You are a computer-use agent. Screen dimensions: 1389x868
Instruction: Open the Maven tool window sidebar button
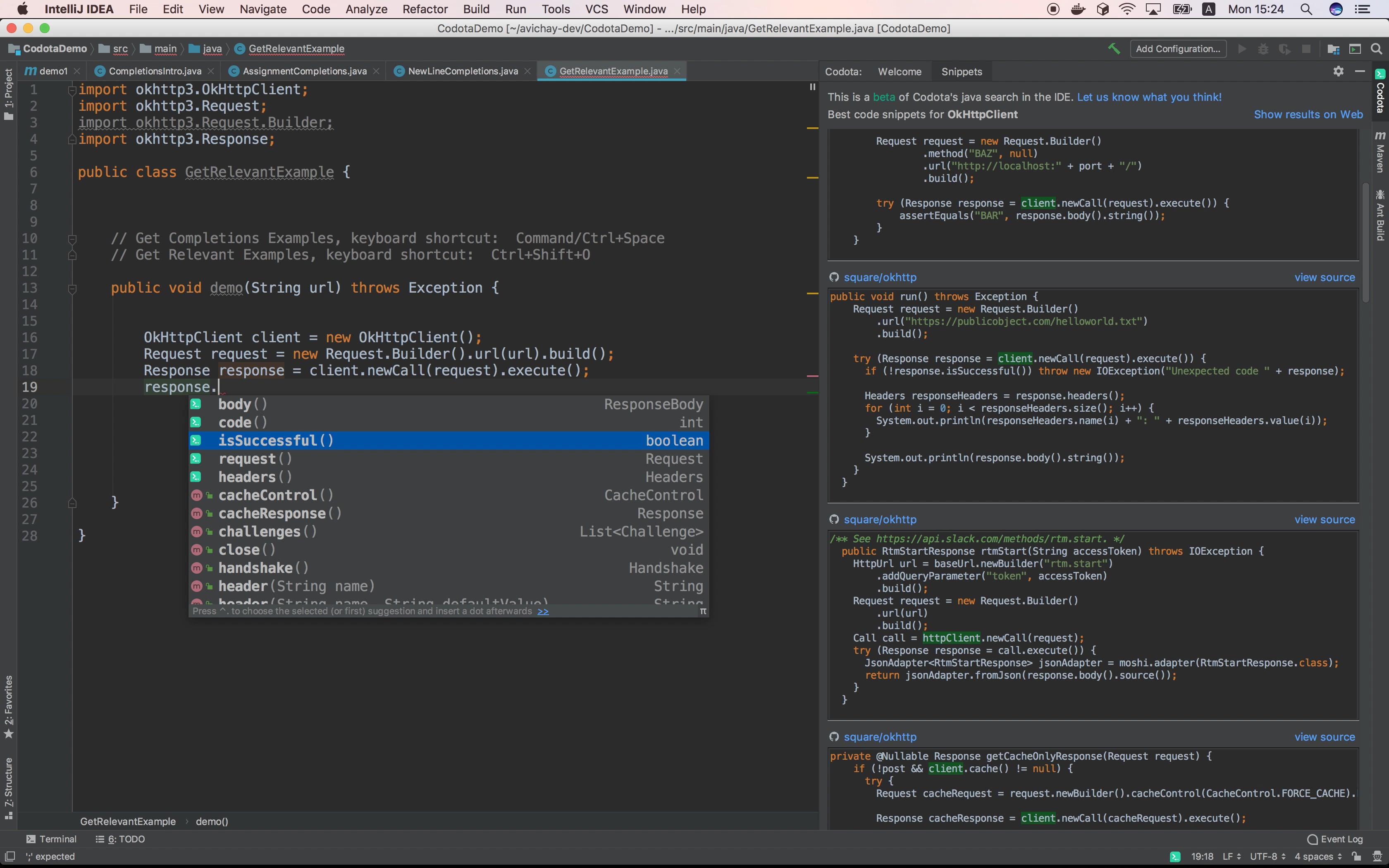tap(1380, 152)
